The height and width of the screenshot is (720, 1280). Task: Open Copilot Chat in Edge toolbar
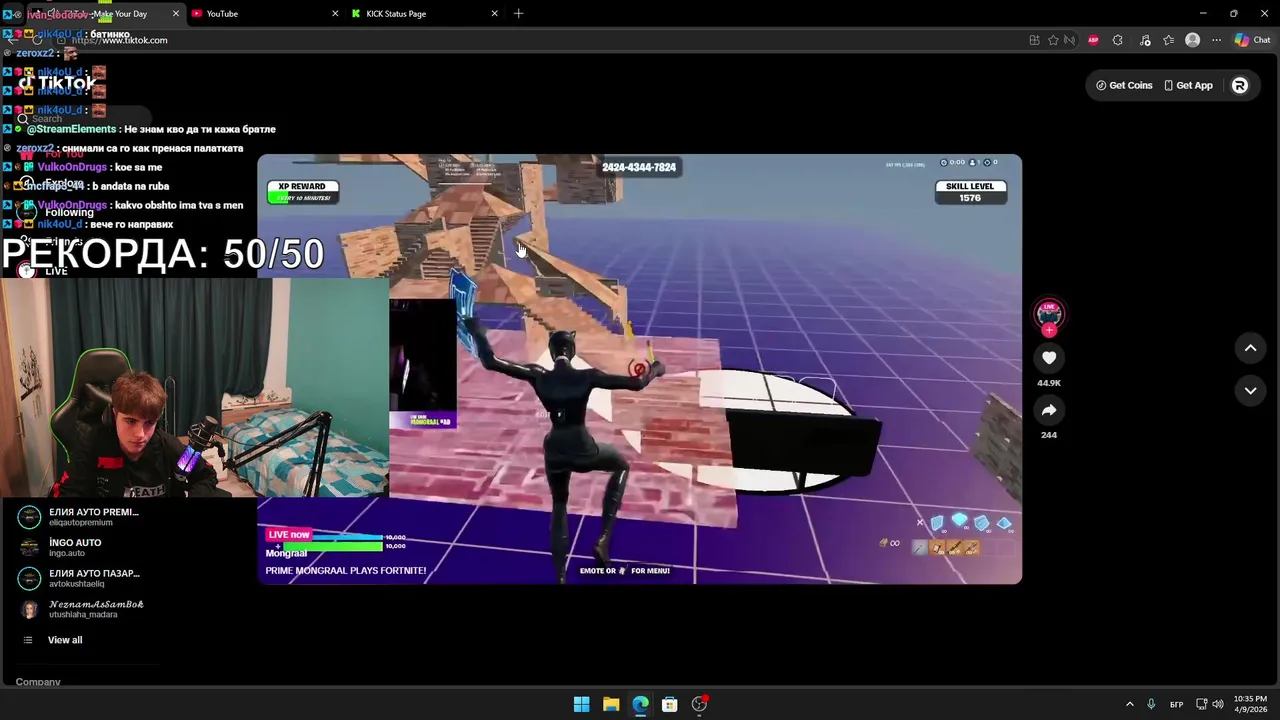1252,40
